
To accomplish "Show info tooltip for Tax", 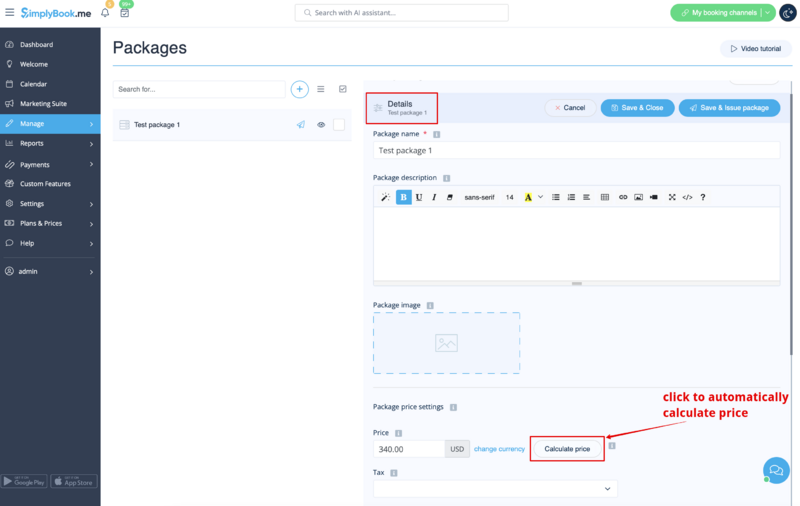I will tap(393, 473).
